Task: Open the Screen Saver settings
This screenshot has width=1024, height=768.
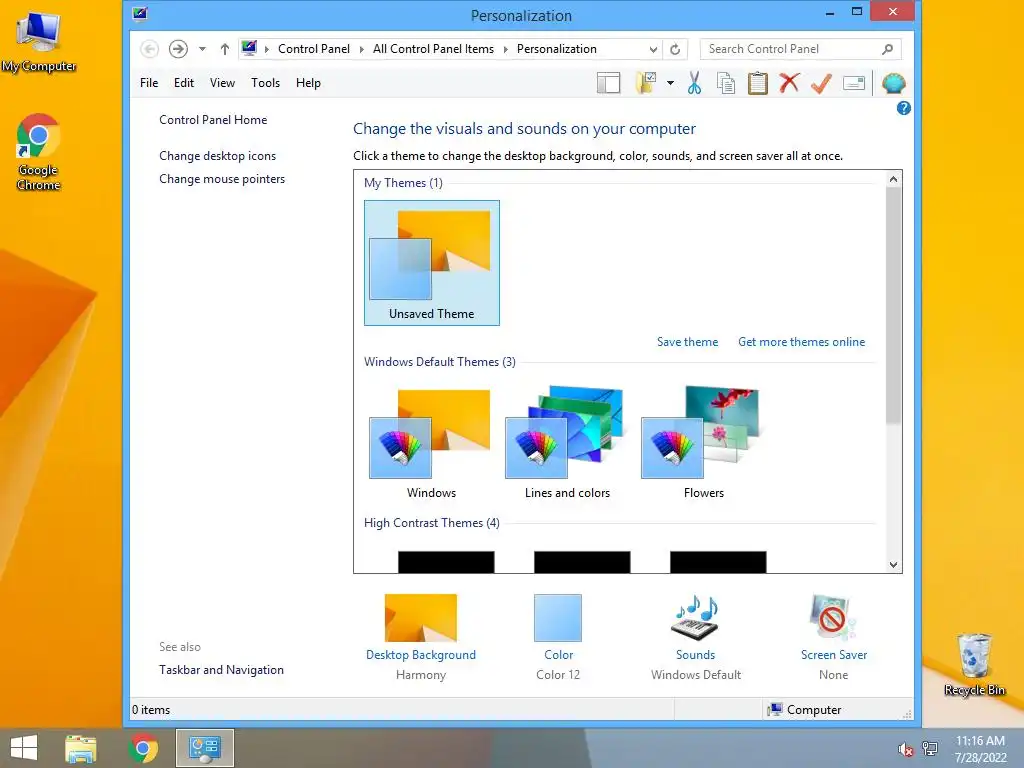Action: tap(833, 637)
